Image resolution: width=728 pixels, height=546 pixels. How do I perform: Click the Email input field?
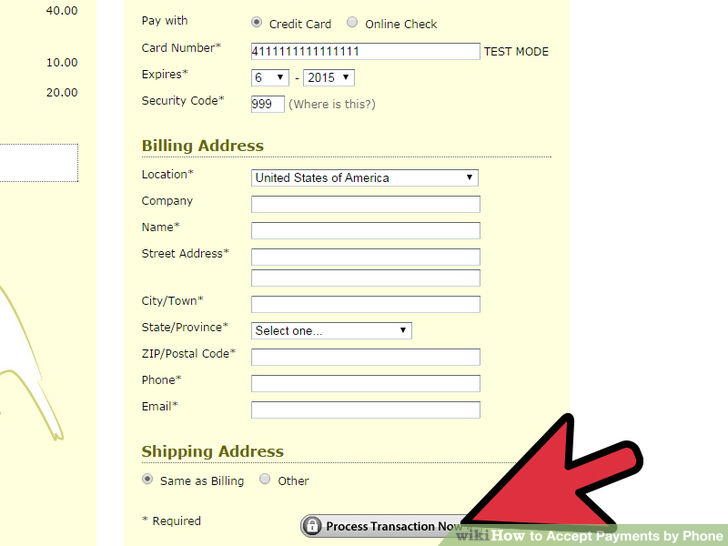[365, 410]
